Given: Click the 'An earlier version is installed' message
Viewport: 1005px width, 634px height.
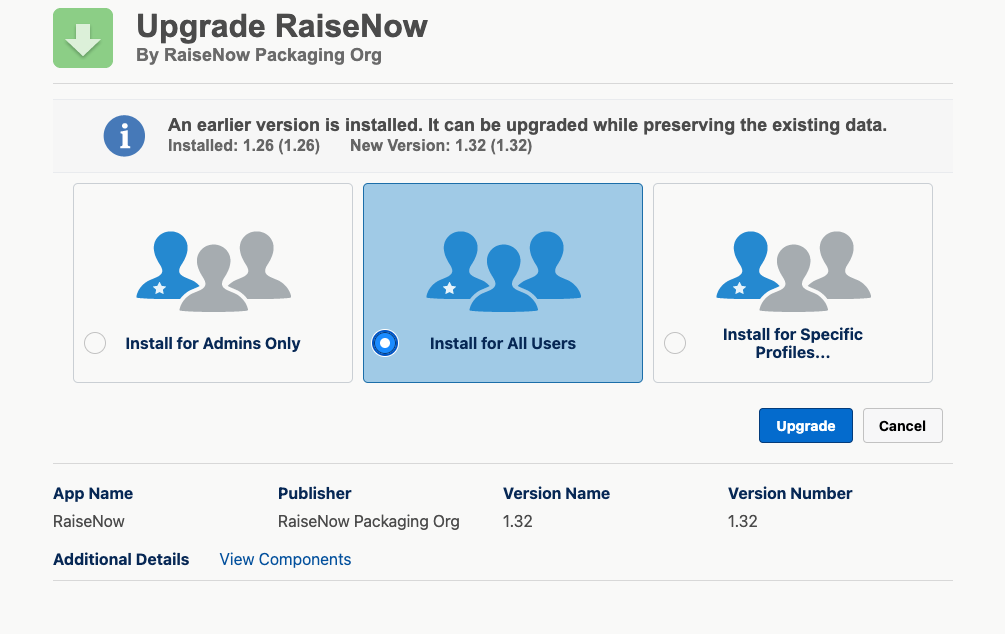Looking at the screenshot, I should coord(527,125).
